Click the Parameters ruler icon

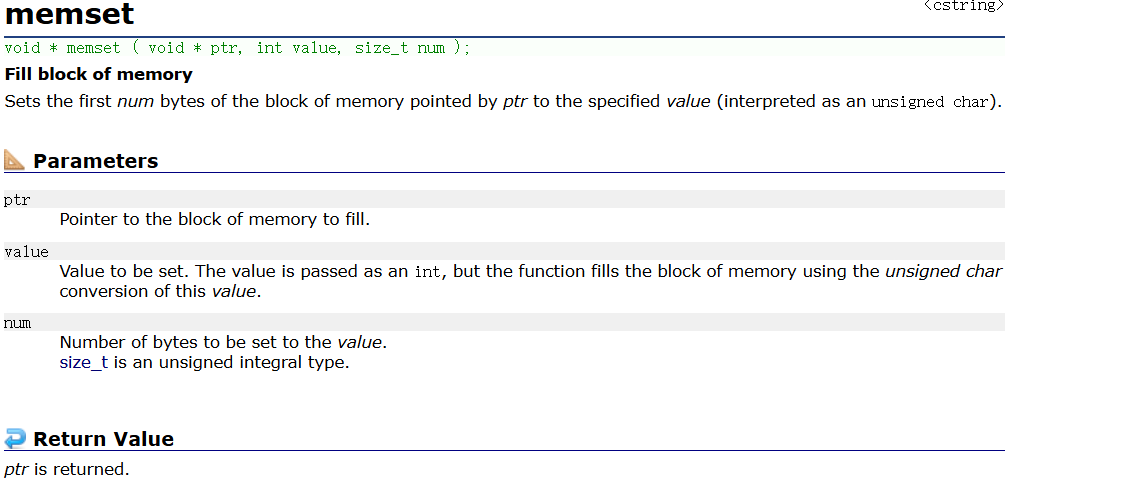coord(14,160)
